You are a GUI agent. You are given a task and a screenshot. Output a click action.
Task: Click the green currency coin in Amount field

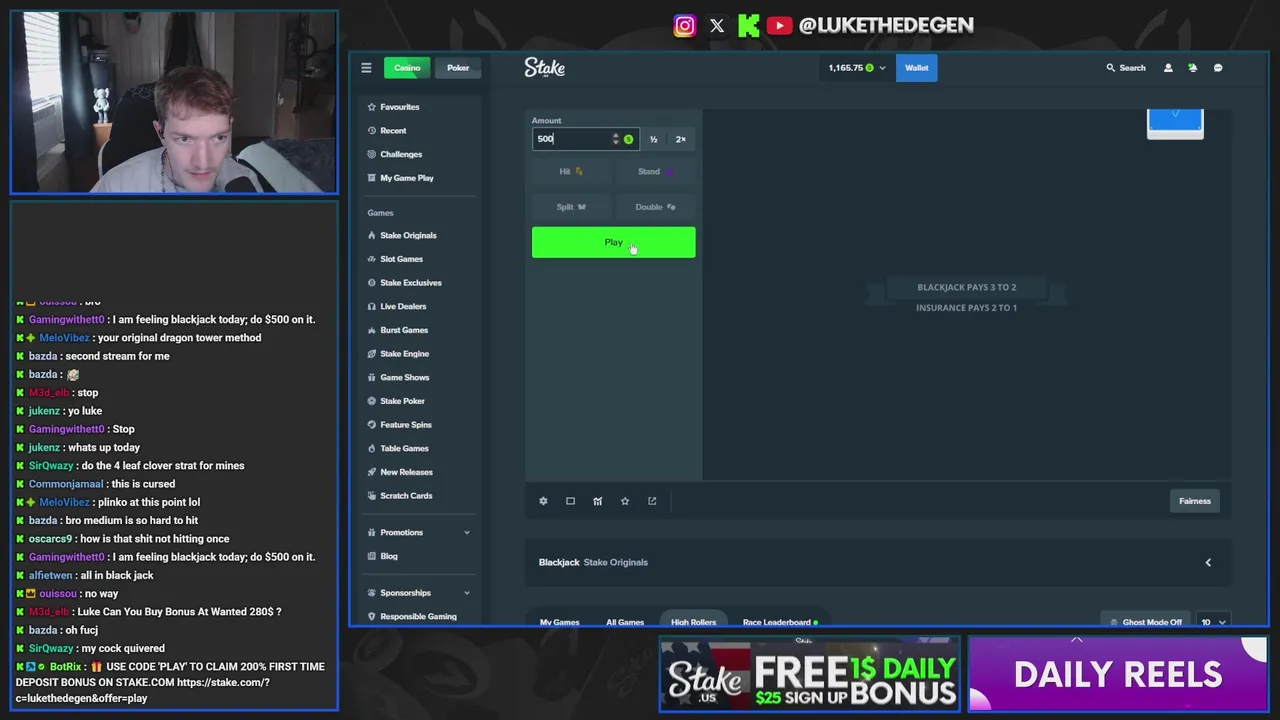[x=628, y=139]
